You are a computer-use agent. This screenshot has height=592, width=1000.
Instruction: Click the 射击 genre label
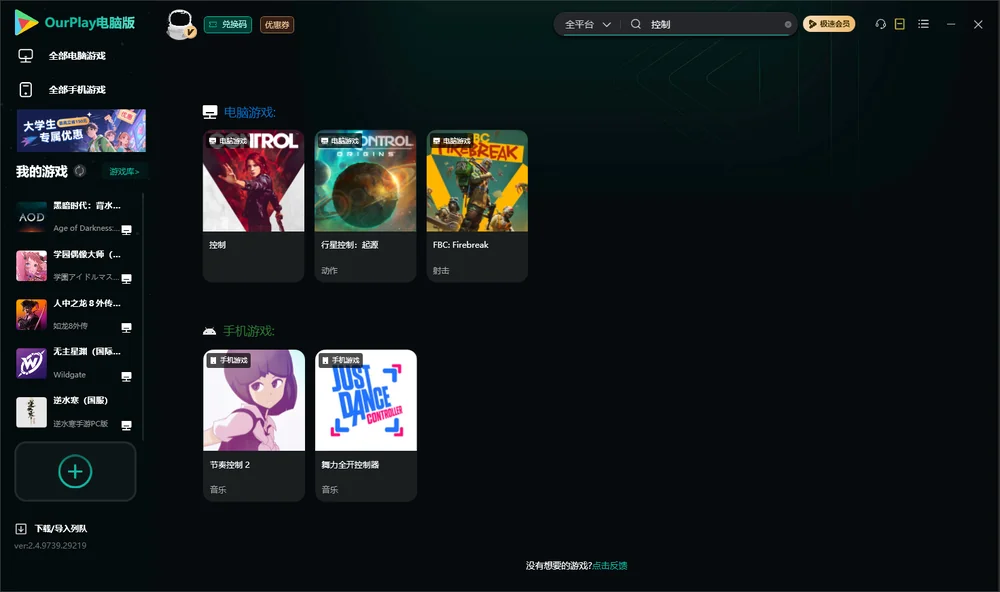tap(441, 270)
